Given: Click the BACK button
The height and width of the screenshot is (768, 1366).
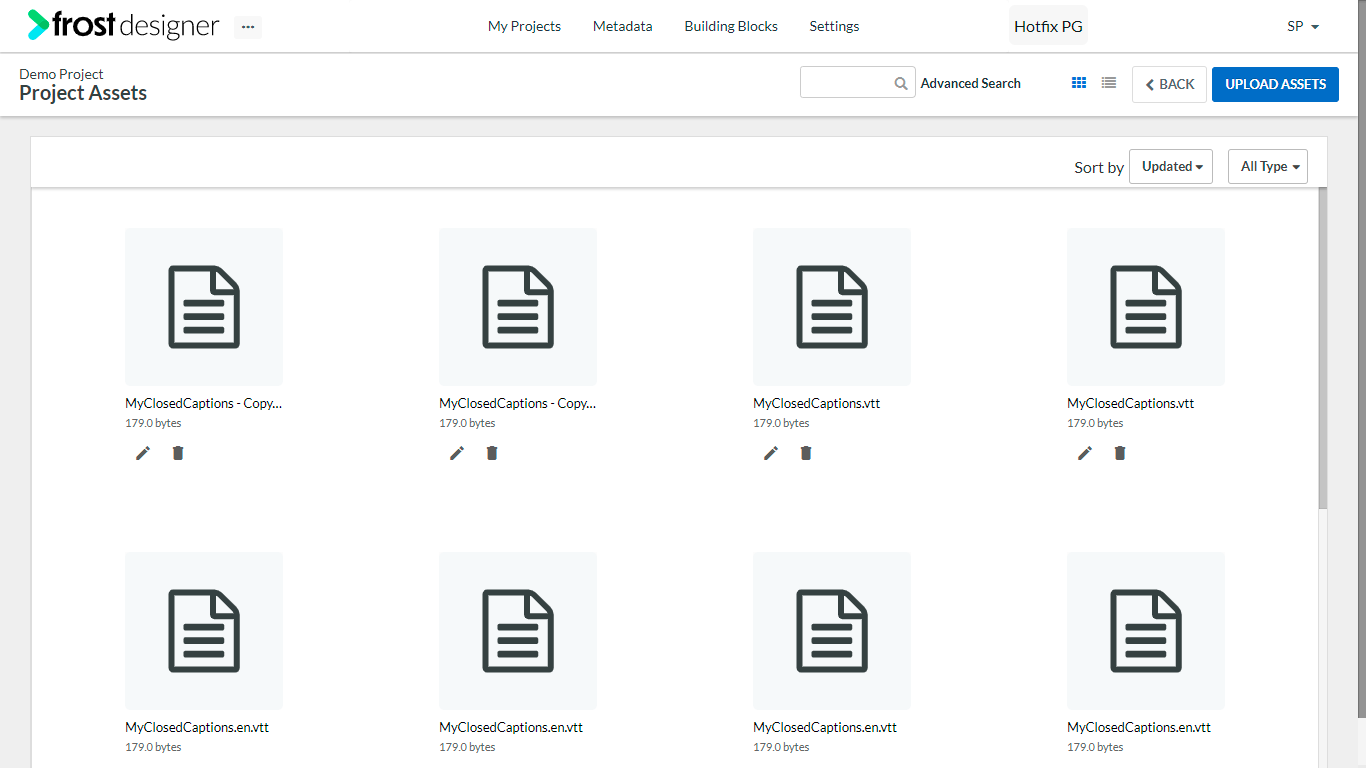Looking at the screenshot, I should coord(1170,84).
